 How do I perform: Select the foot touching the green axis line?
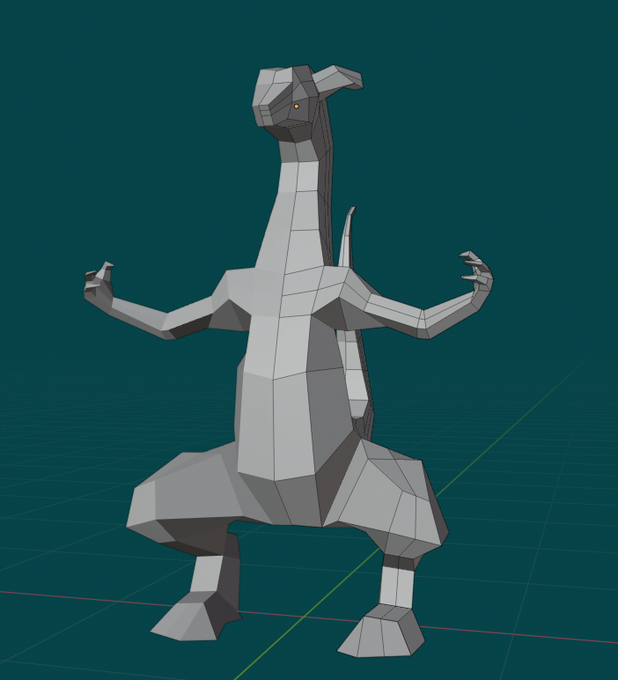click(x=381, y=631)
